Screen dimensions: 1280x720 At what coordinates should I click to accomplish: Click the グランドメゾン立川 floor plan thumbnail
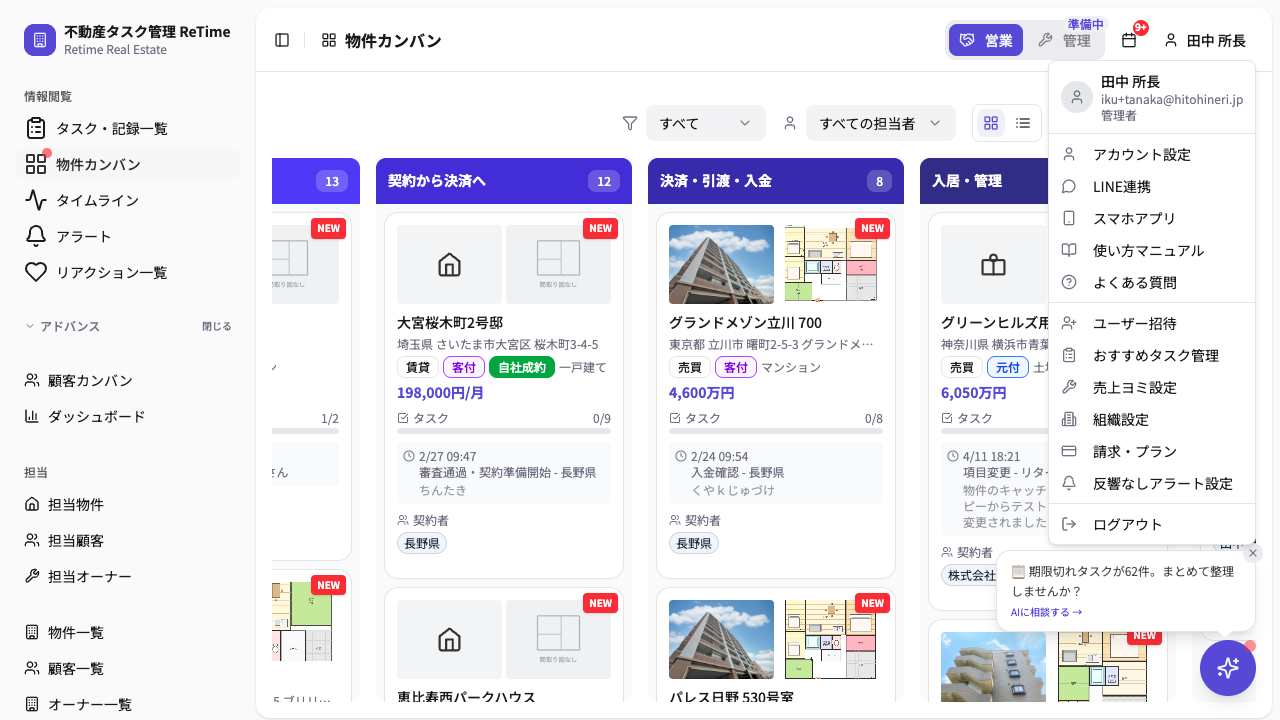pyautogui.click(x=830, y=264)
